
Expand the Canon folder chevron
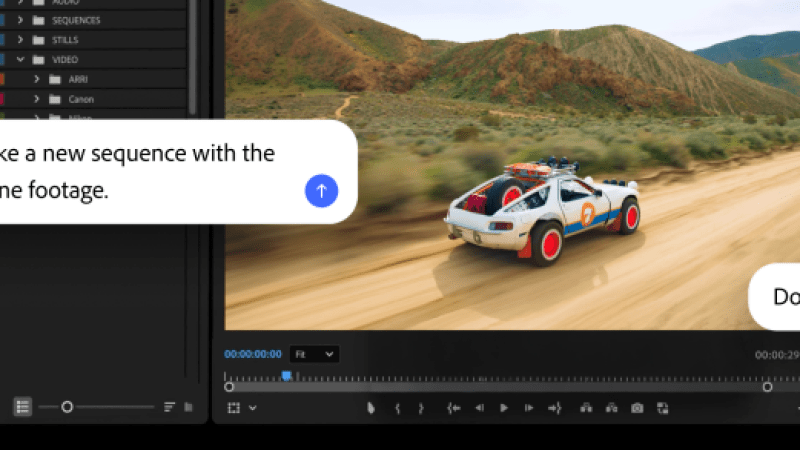[36, 99]
